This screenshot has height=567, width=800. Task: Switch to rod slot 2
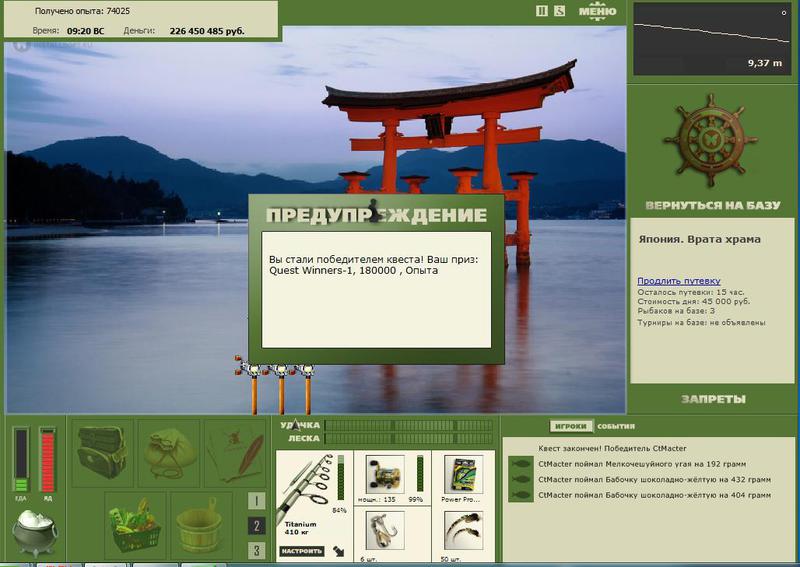(257, 526)
